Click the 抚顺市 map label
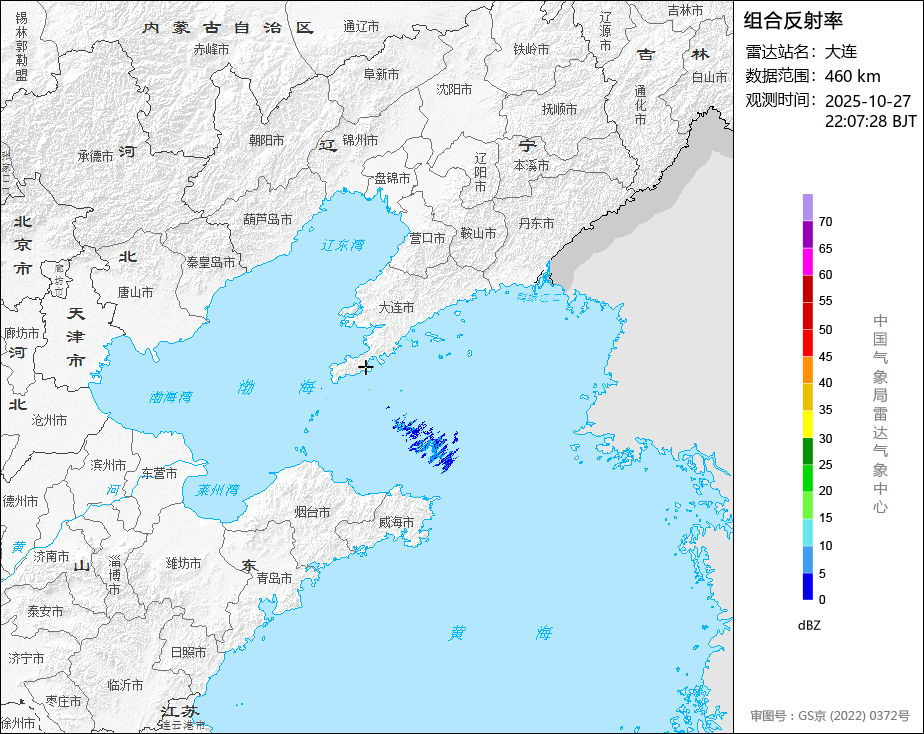The width and height of the screenshot is (924, 734). pos(559,109)
